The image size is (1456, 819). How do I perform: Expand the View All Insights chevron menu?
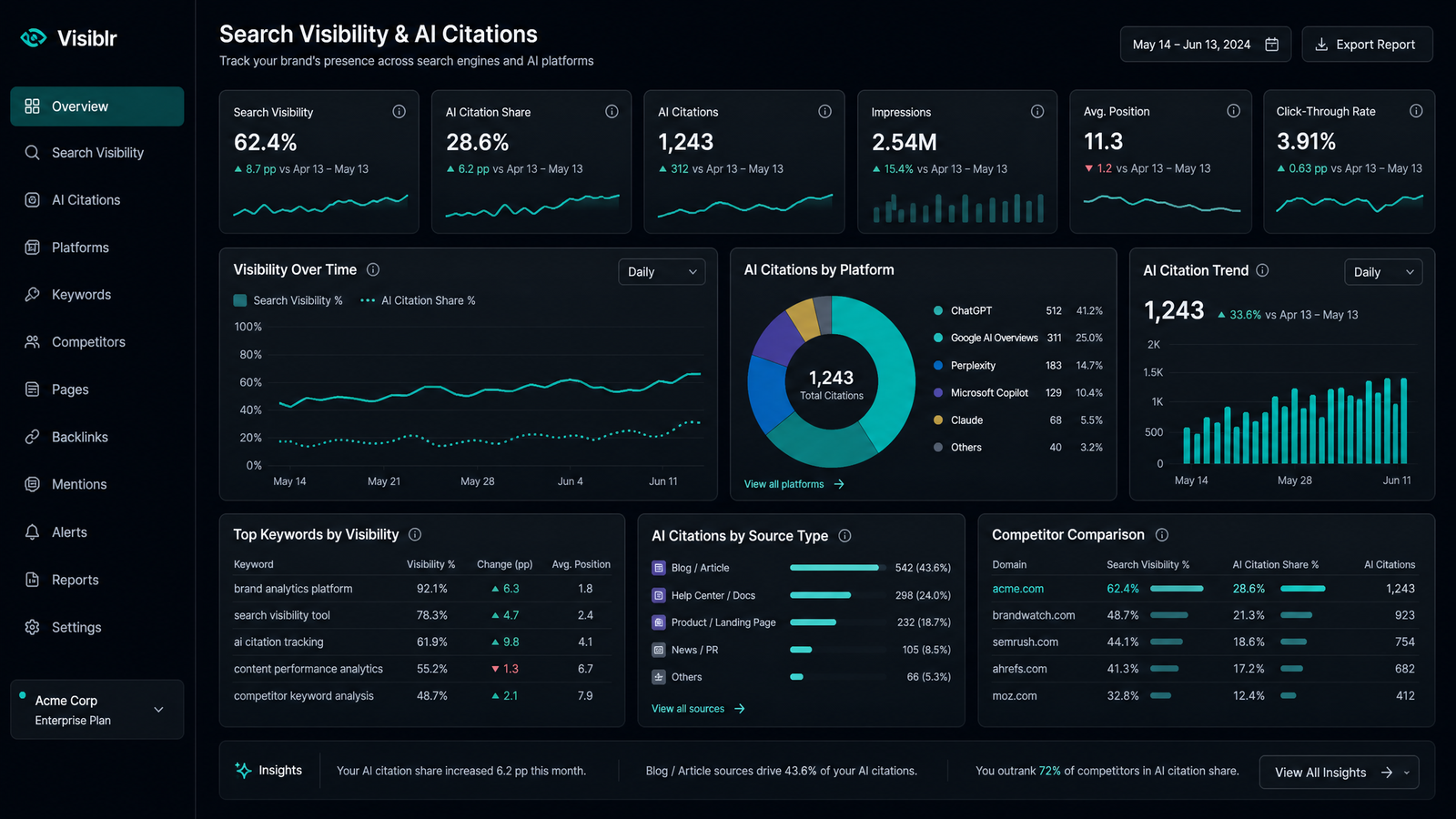1407,773
